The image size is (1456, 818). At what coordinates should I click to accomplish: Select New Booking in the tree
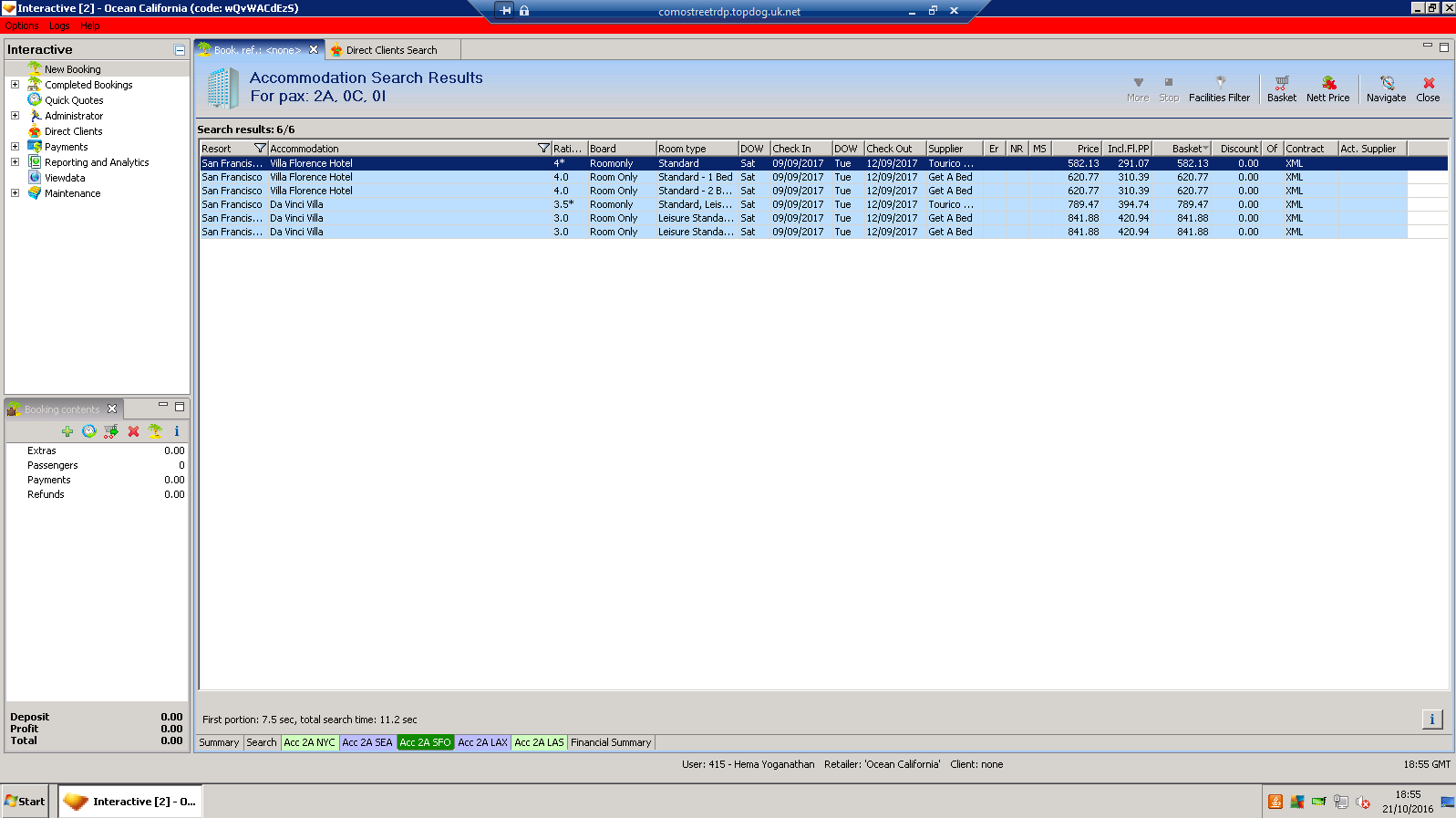(73, 69)
